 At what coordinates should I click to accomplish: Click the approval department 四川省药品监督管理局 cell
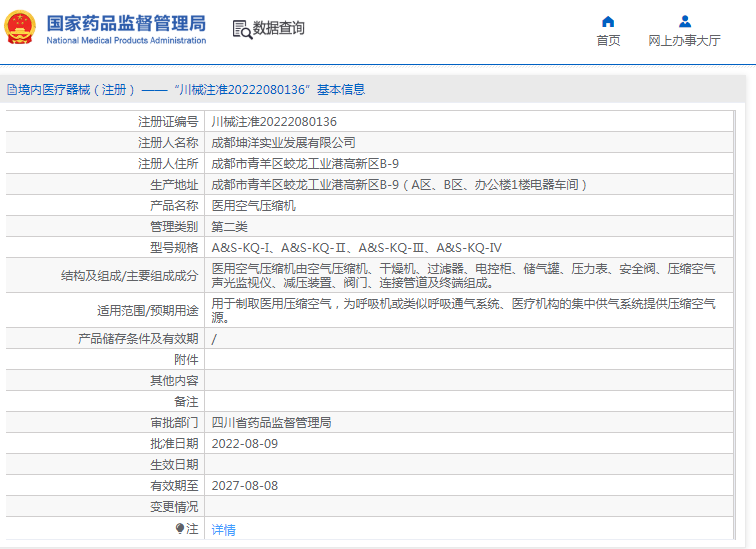271,423
